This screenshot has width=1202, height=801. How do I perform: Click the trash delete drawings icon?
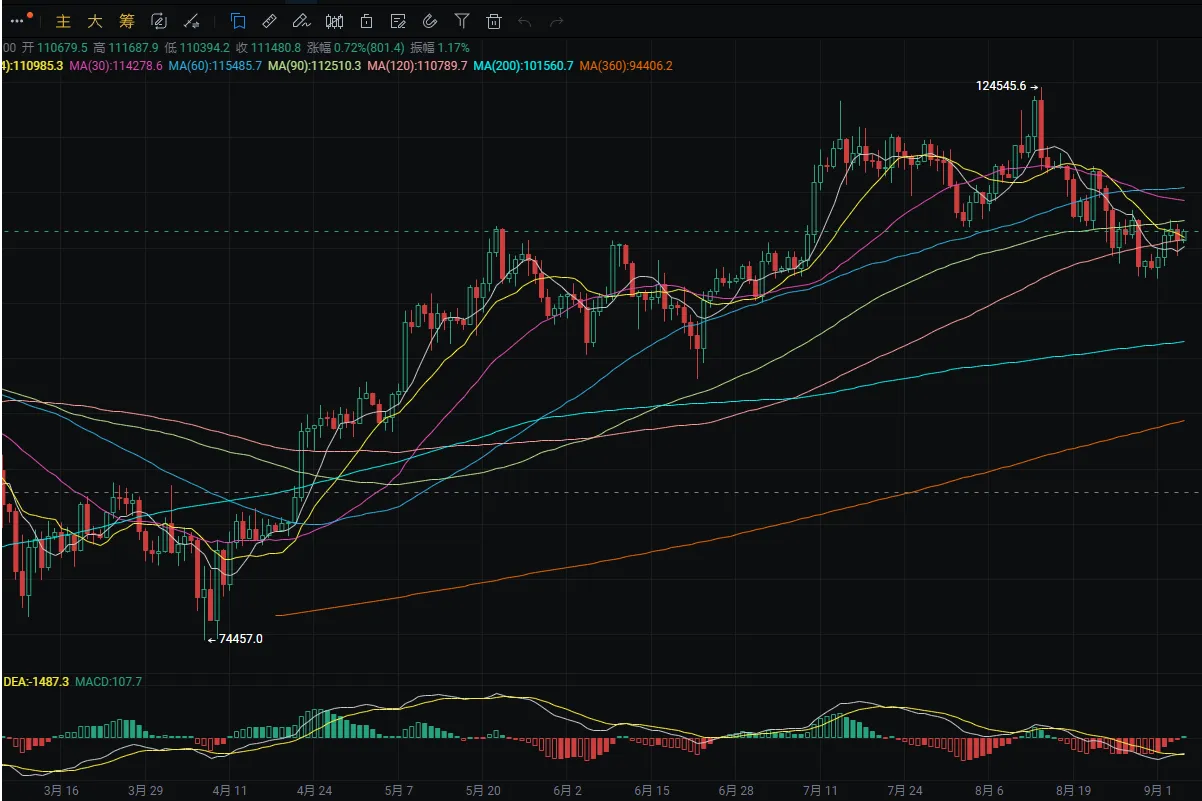493,20
